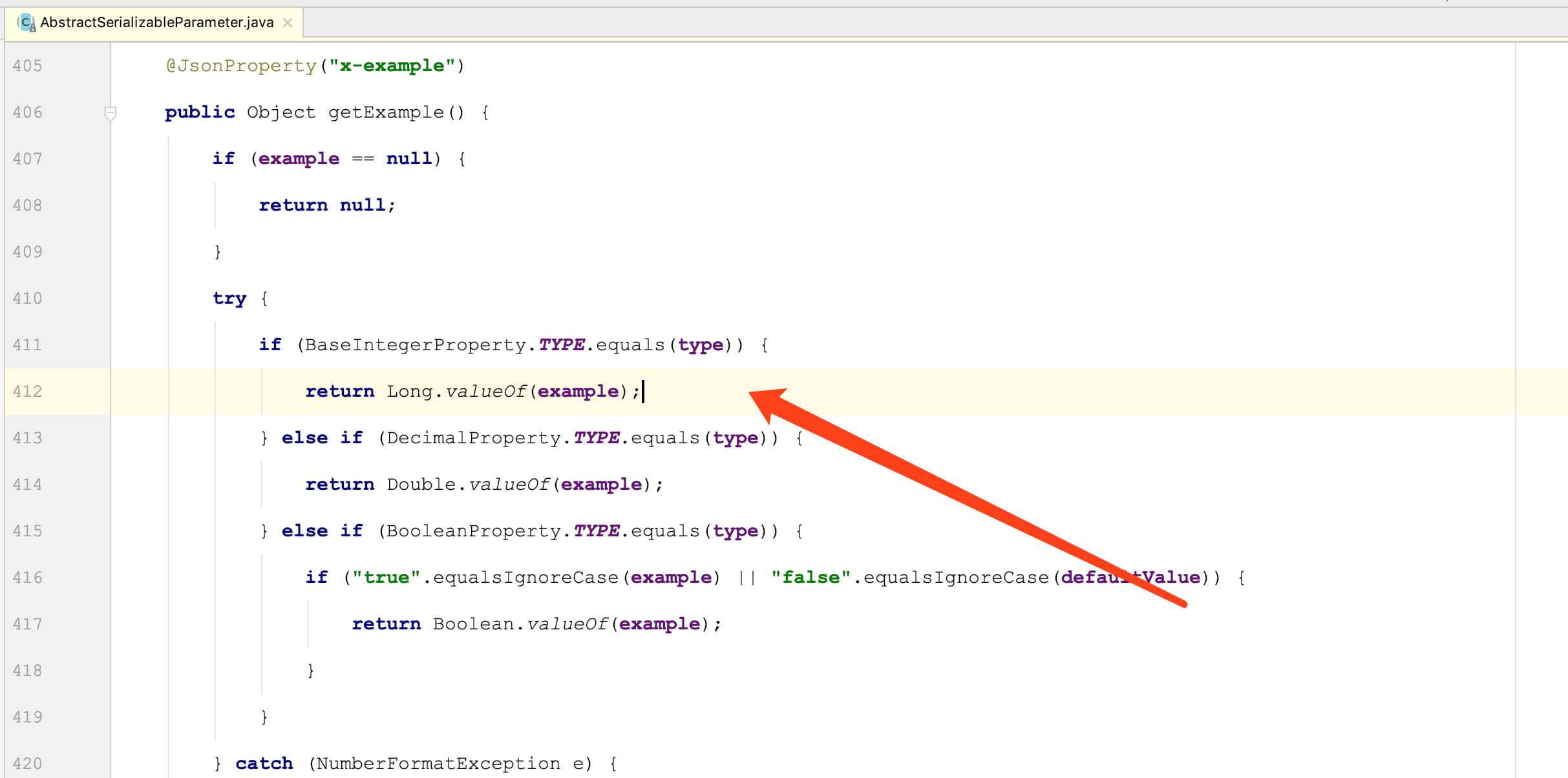The height and width of the screenshot is (778, 1568).
Task: Click the getExample method name
Action: 386,112
